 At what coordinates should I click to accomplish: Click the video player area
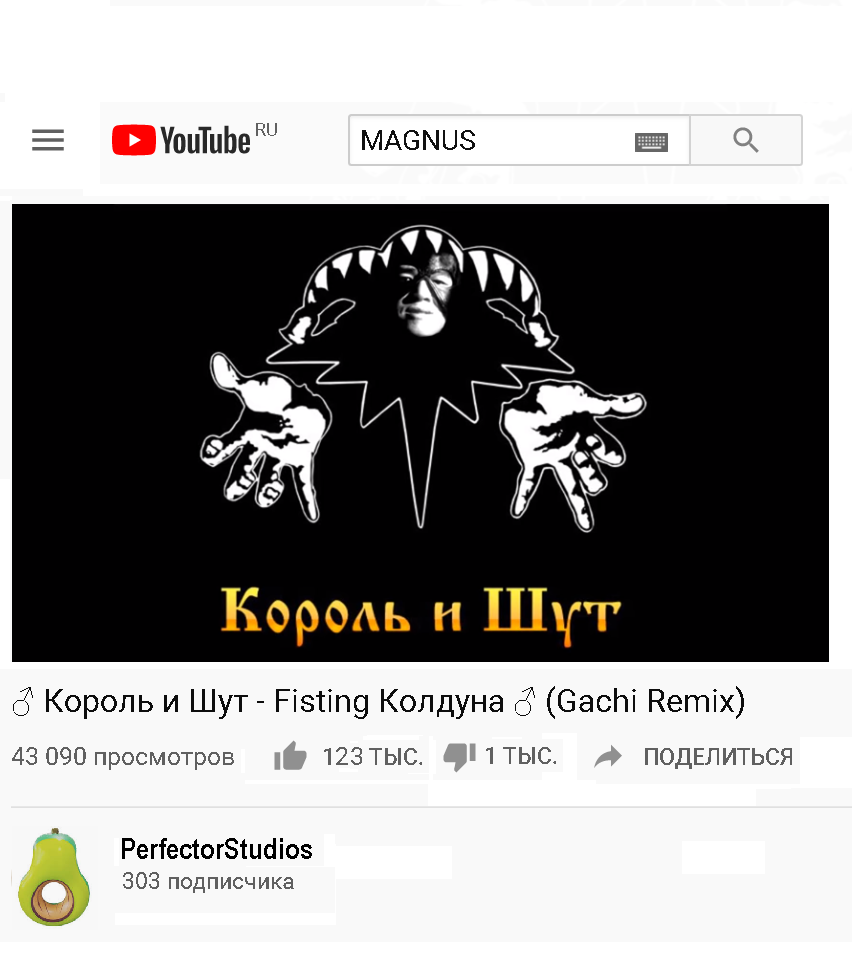pyautogui.click(x=420, y=433)
